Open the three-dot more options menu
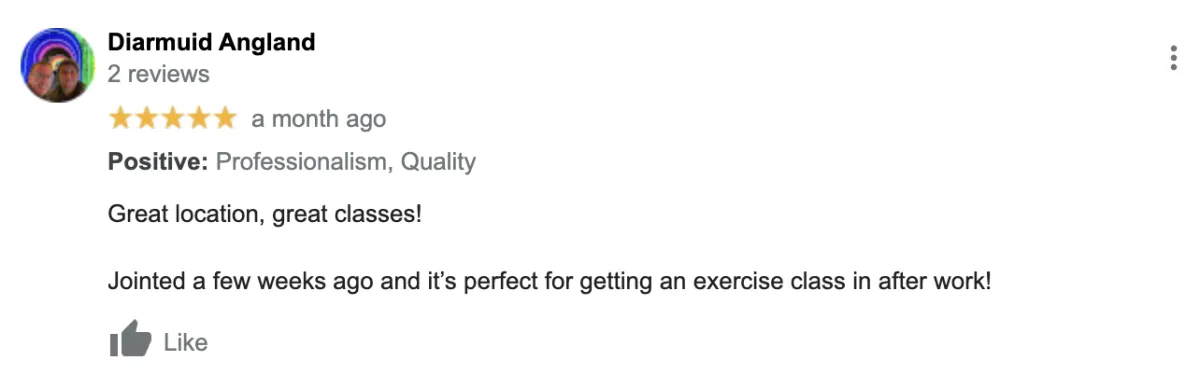Screen dimensions: 1200x388 click(1173, 58)
